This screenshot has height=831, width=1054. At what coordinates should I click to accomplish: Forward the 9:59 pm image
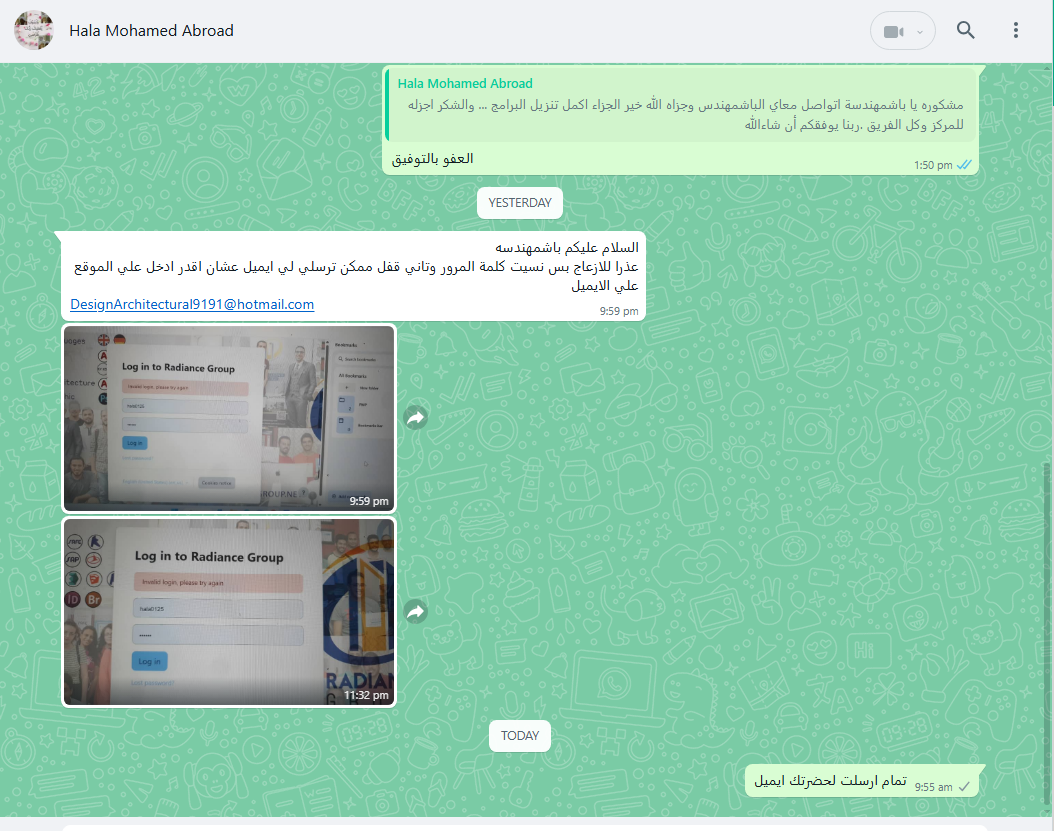416,418
